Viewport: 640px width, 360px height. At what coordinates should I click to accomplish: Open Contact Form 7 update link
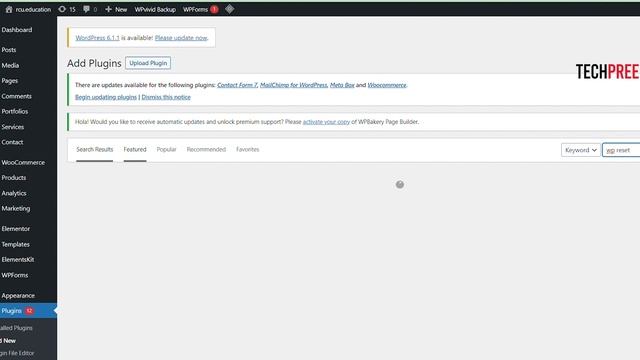click(237, 85)
